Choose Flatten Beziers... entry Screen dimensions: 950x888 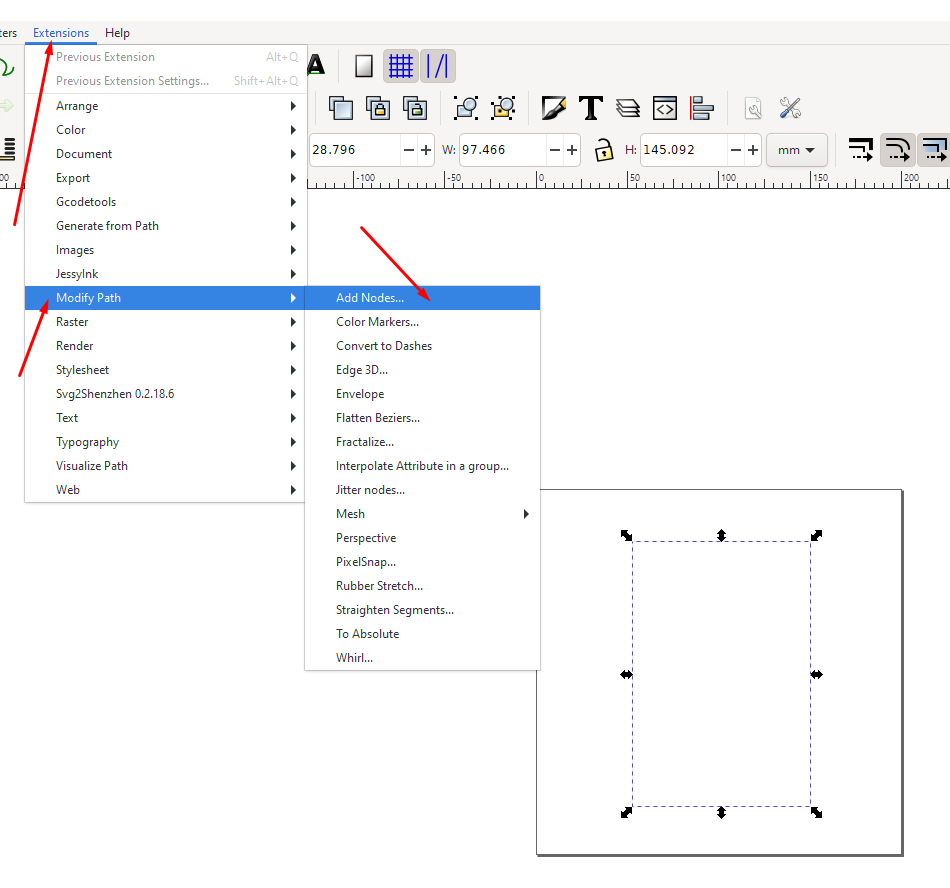click(x=422, y=418)
